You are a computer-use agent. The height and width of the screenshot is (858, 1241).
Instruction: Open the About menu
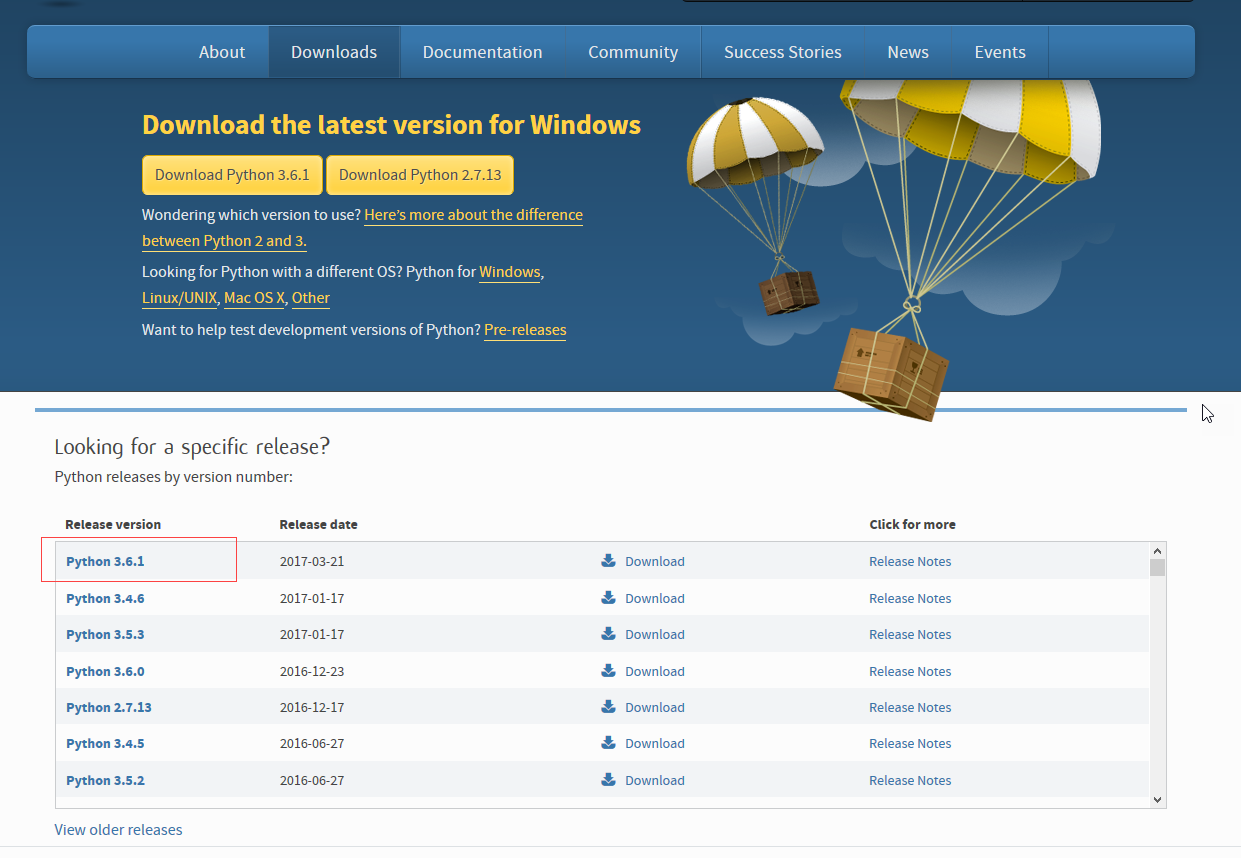222,52
